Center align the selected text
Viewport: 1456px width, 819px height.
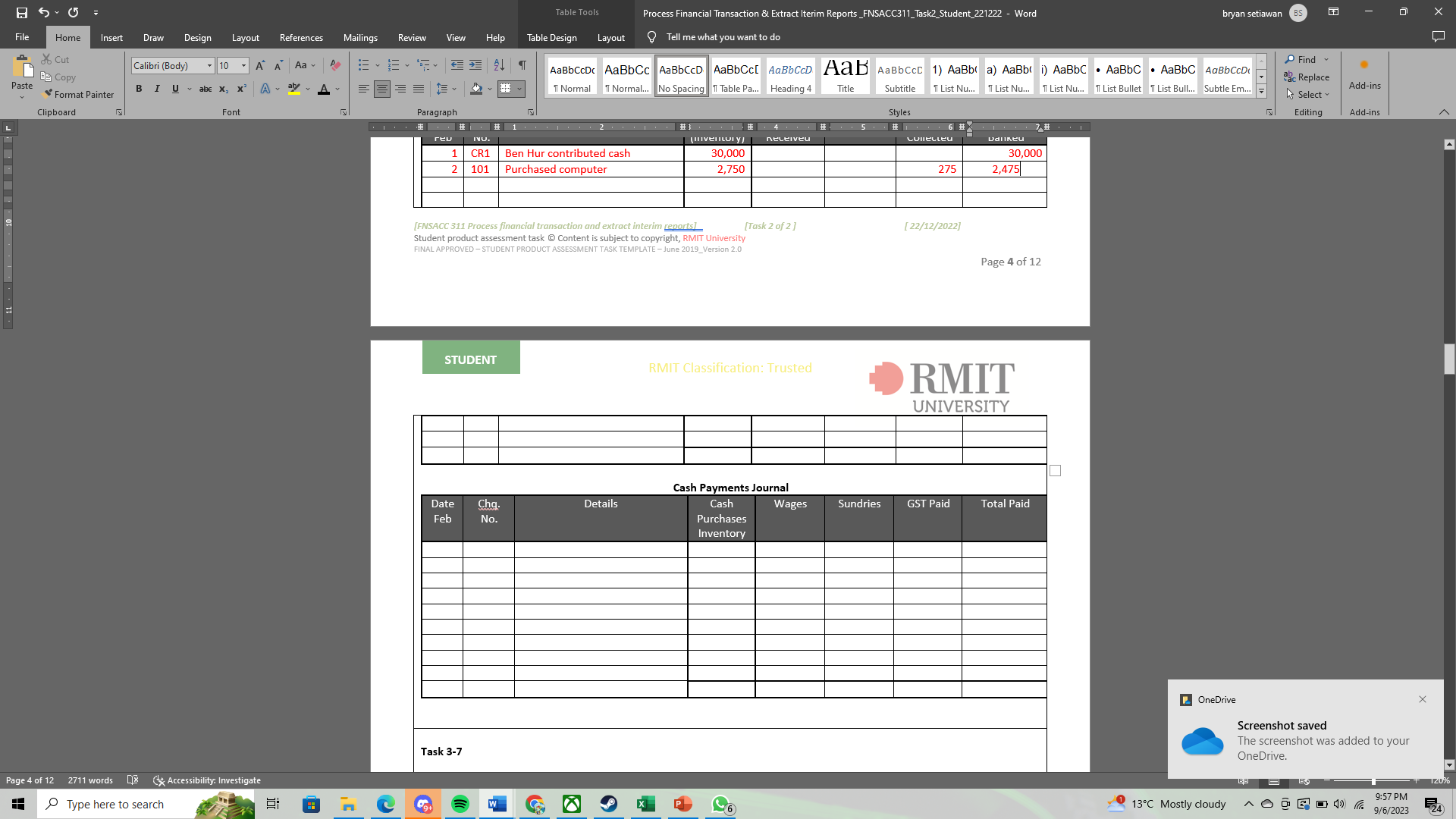pyautogui.click(x=382, y=89)
